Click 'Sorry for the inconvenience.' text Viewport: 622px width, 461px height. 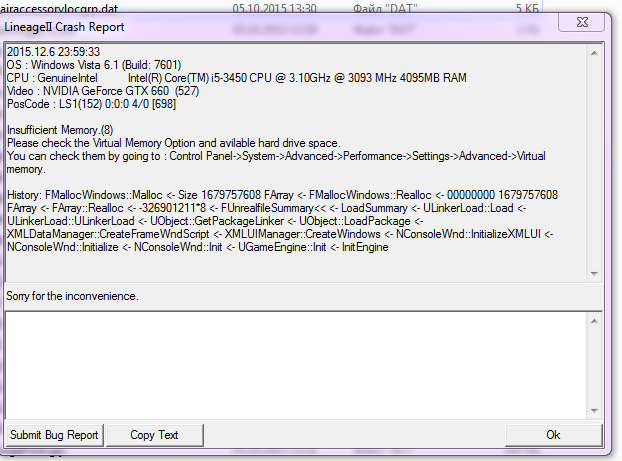[72, 296]
